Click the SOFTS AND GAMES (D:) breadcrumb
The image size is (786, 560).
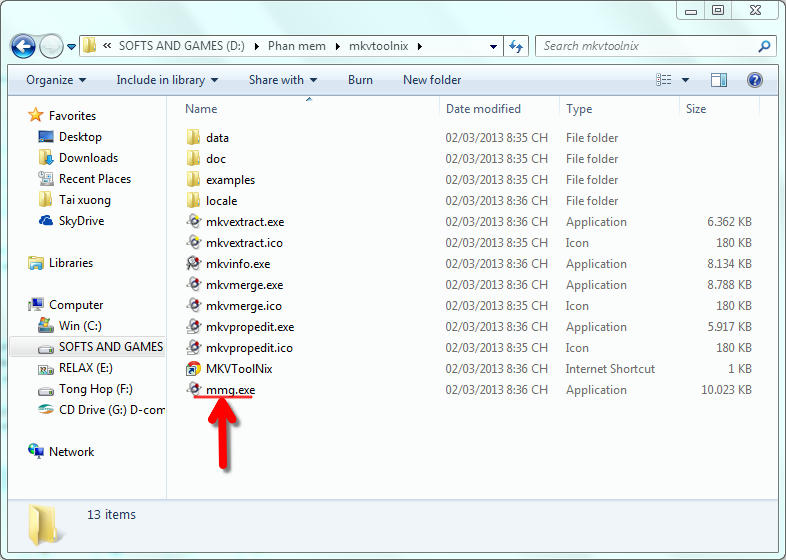point(181,46)
